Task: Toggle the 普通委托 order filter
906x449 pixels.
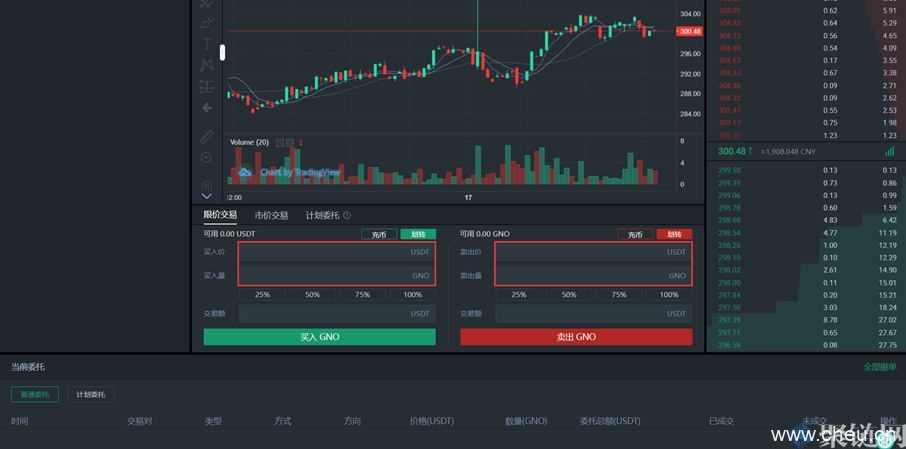Action: [x=35, y=395]
